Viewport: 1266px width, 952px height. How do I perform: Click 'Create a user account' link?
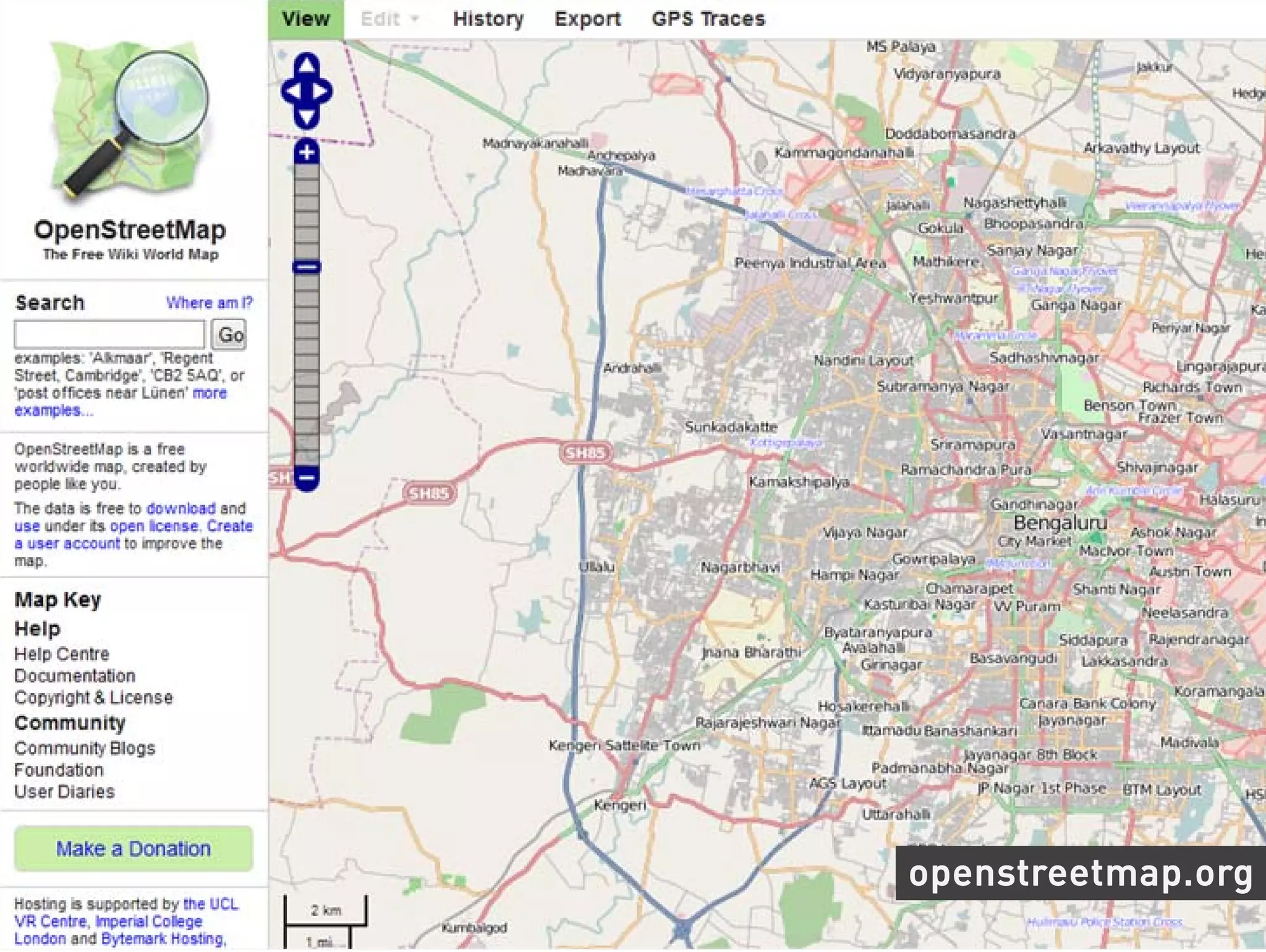pyautogui.click(x=134, y=535)
